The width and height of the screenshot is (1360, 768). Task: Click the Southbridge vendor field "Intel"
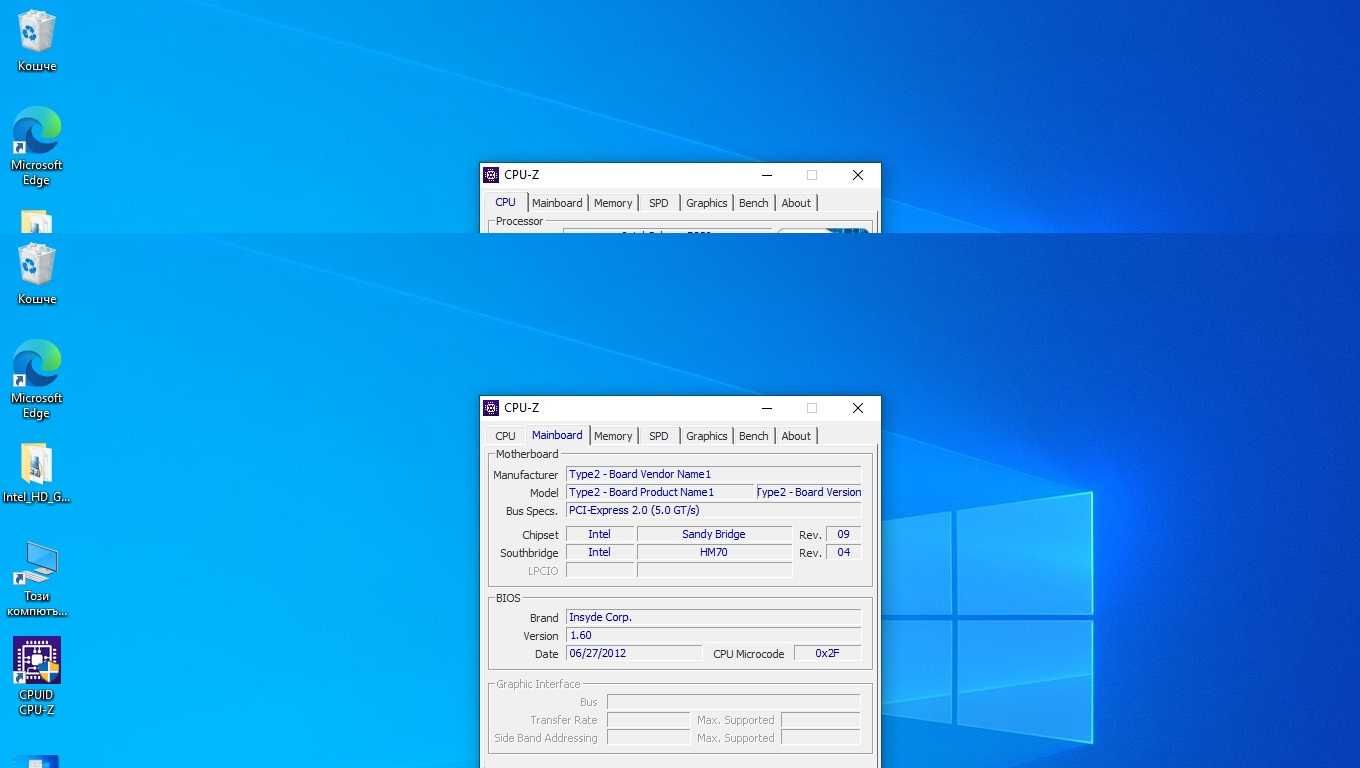click(600, 552)
